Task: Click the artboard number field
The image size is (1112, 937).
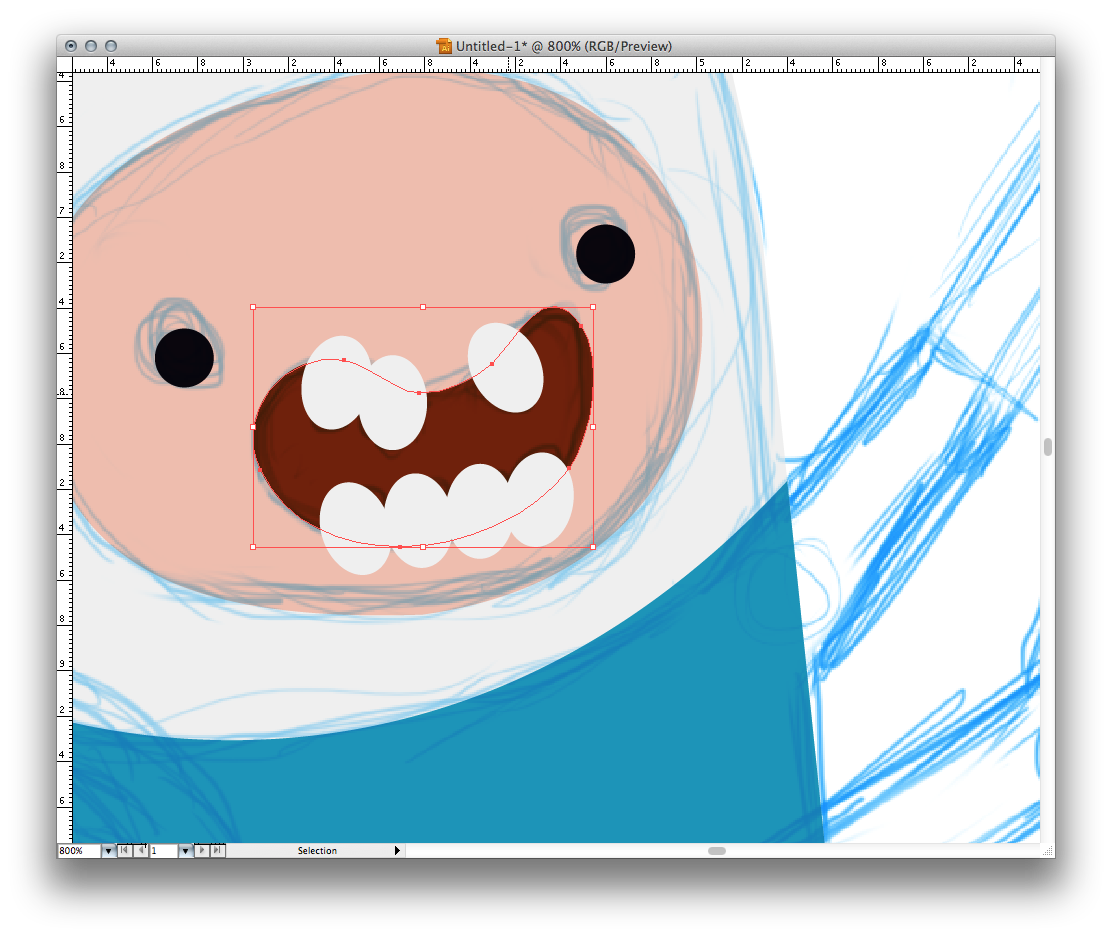Action: click(x=163, y=851)
